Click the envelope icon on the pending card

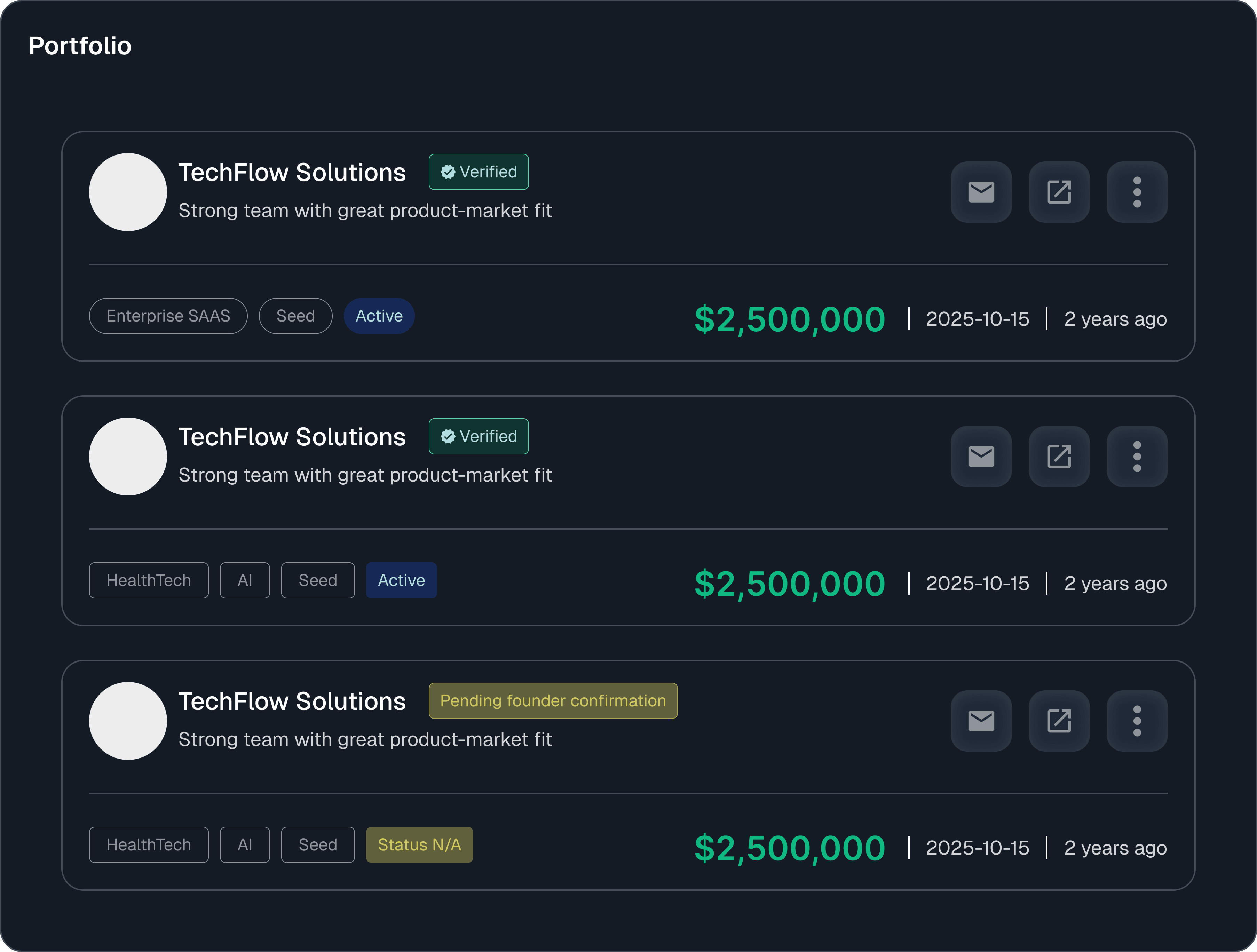pos(981,721)
